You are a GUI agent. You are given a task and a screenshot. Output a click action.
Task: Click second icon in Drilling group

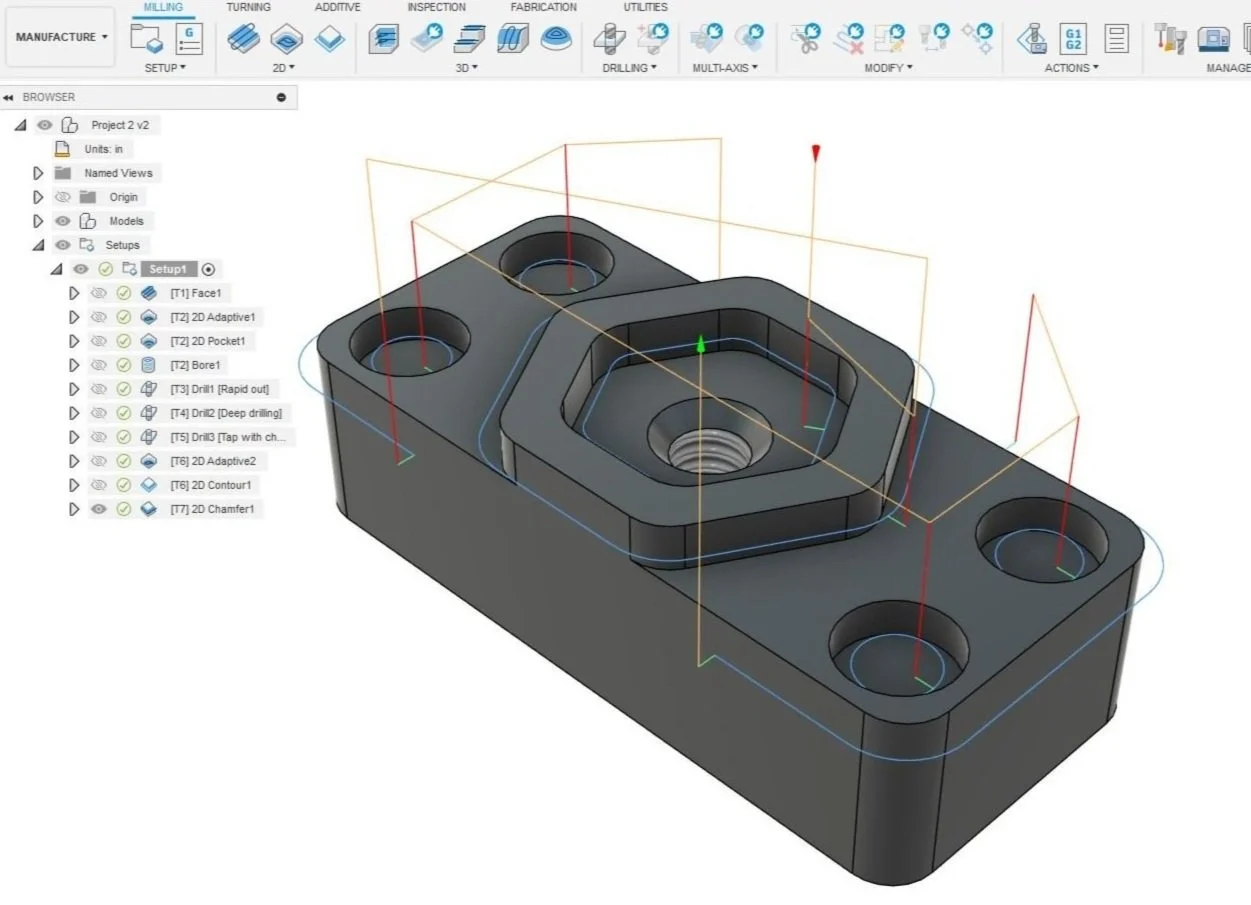[x=653, y=39]
